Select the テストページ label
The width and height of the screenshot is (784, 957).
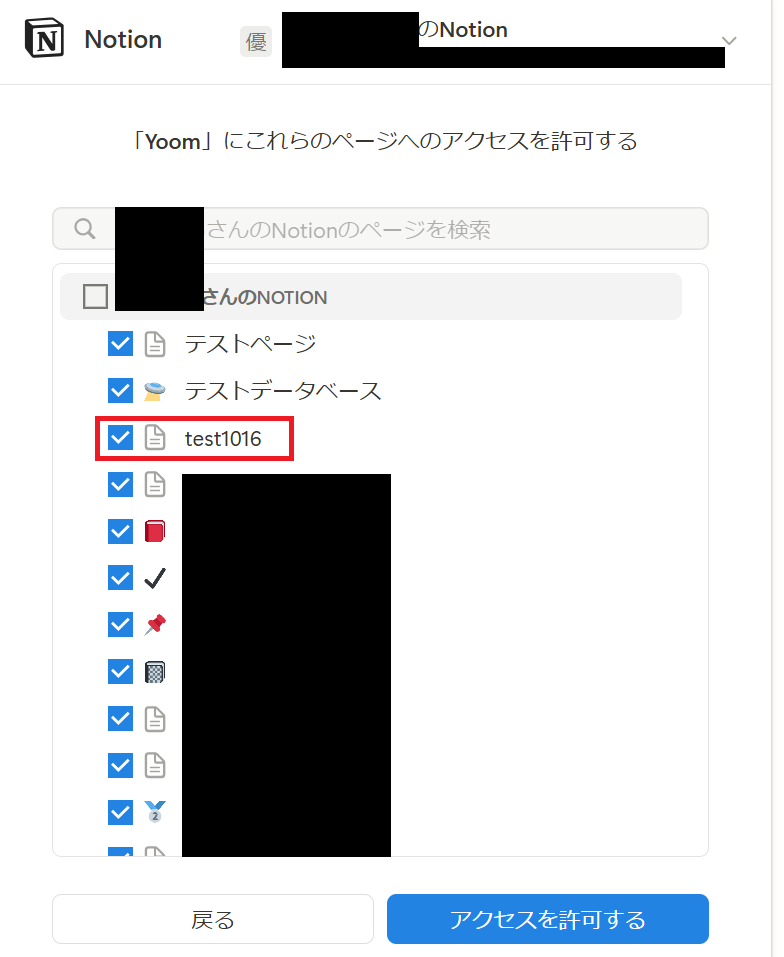pyautogui.click(x=251, y=344)
